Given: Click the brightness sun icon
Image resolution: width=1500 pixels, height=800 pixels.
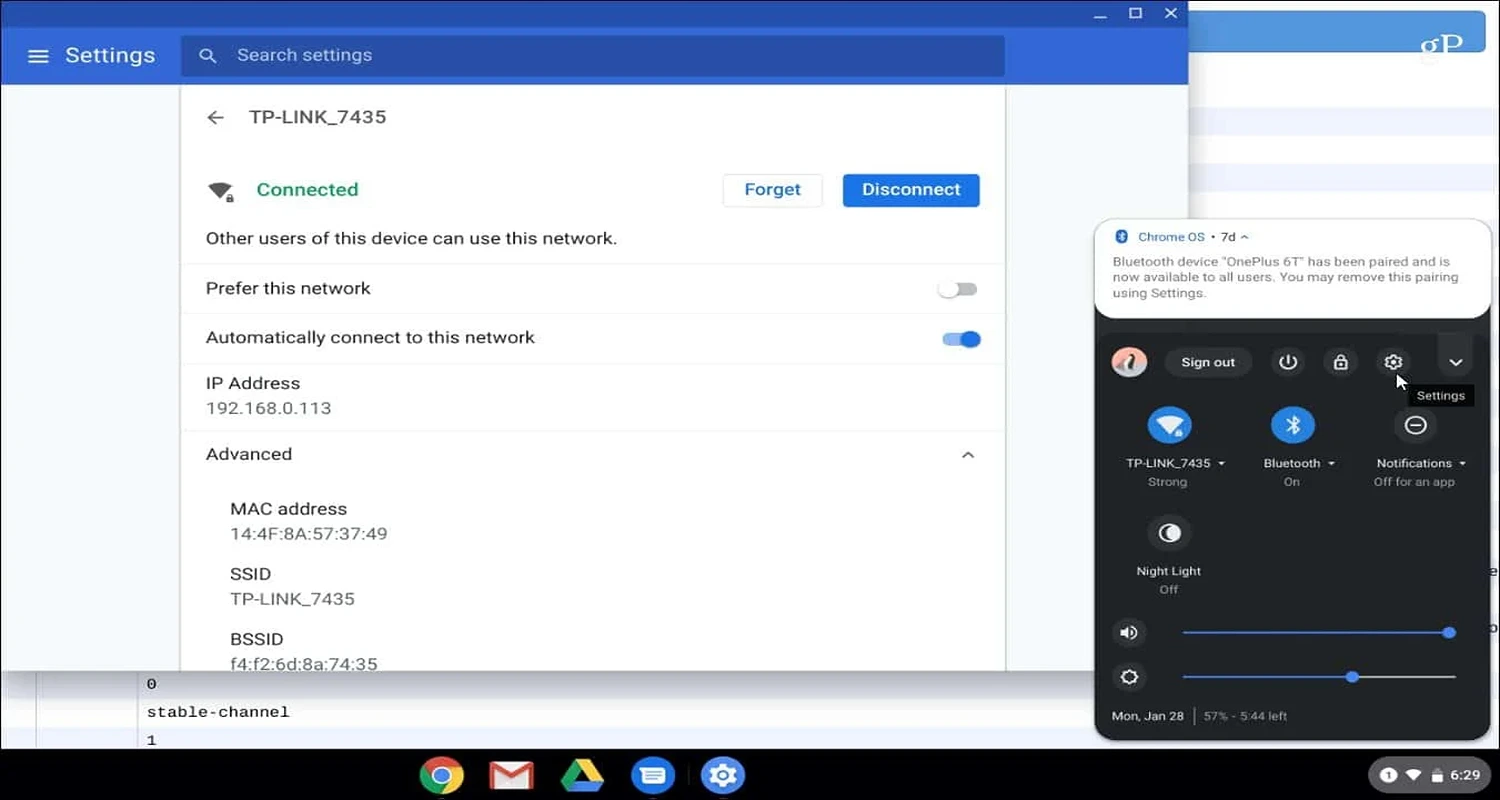Looking at the screenshot, I should coord(1129,677).
